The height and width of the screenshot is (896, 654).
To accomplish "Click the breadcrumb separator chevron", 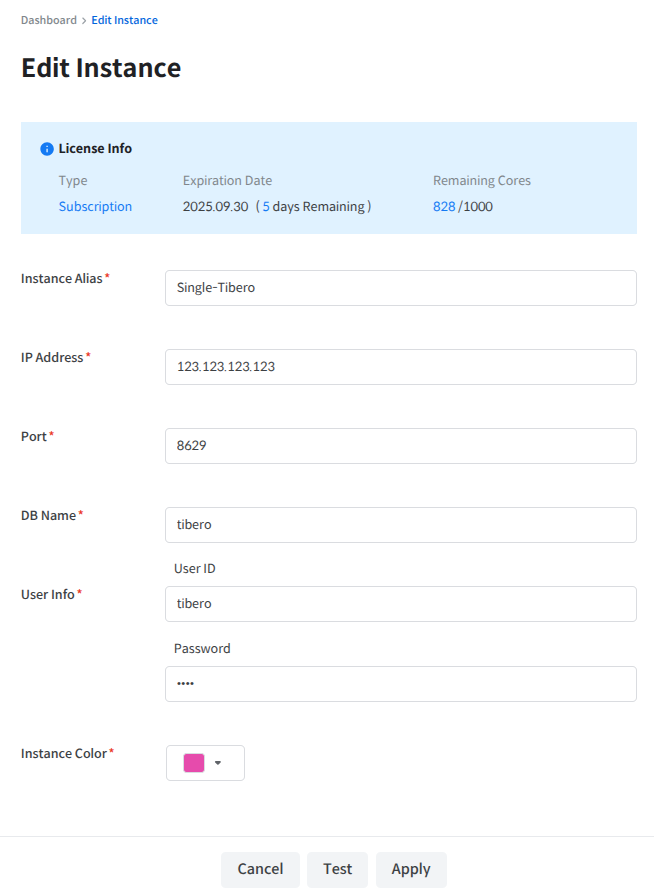I will [x=84, y=21].
